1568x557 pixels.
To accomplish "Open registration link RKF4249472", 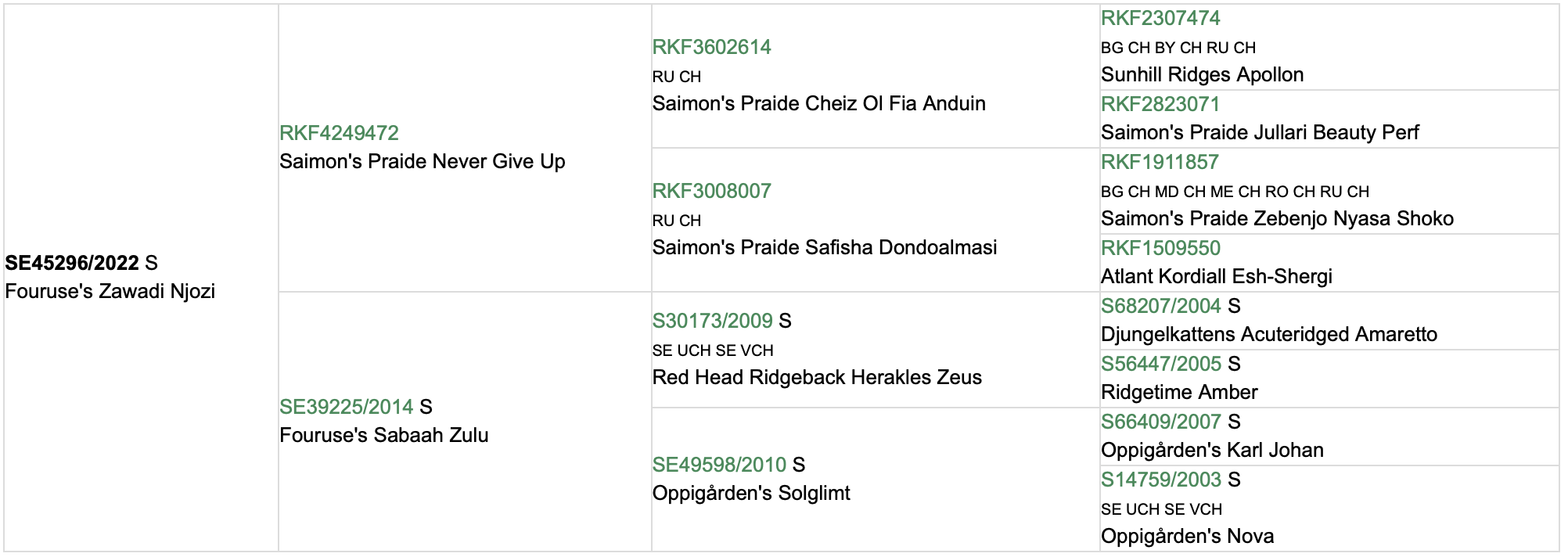I will (339, 133).
